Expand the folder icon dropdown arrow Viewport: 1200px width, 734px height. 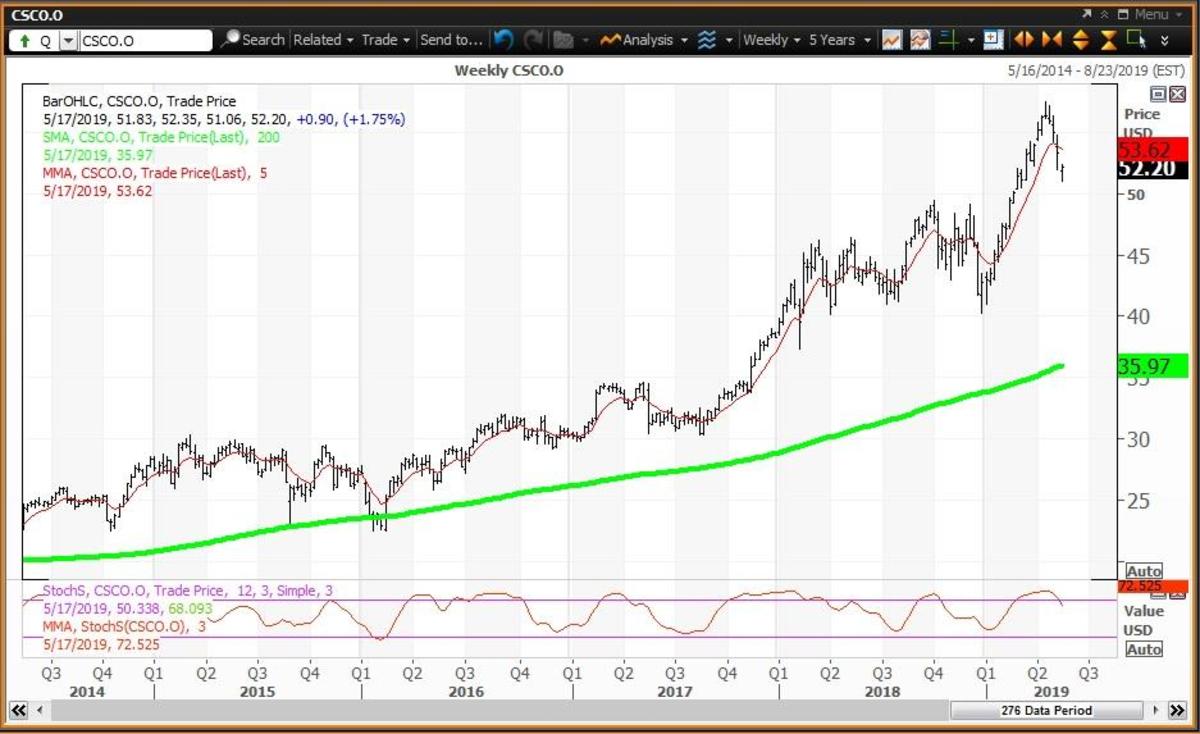point(584,41)
